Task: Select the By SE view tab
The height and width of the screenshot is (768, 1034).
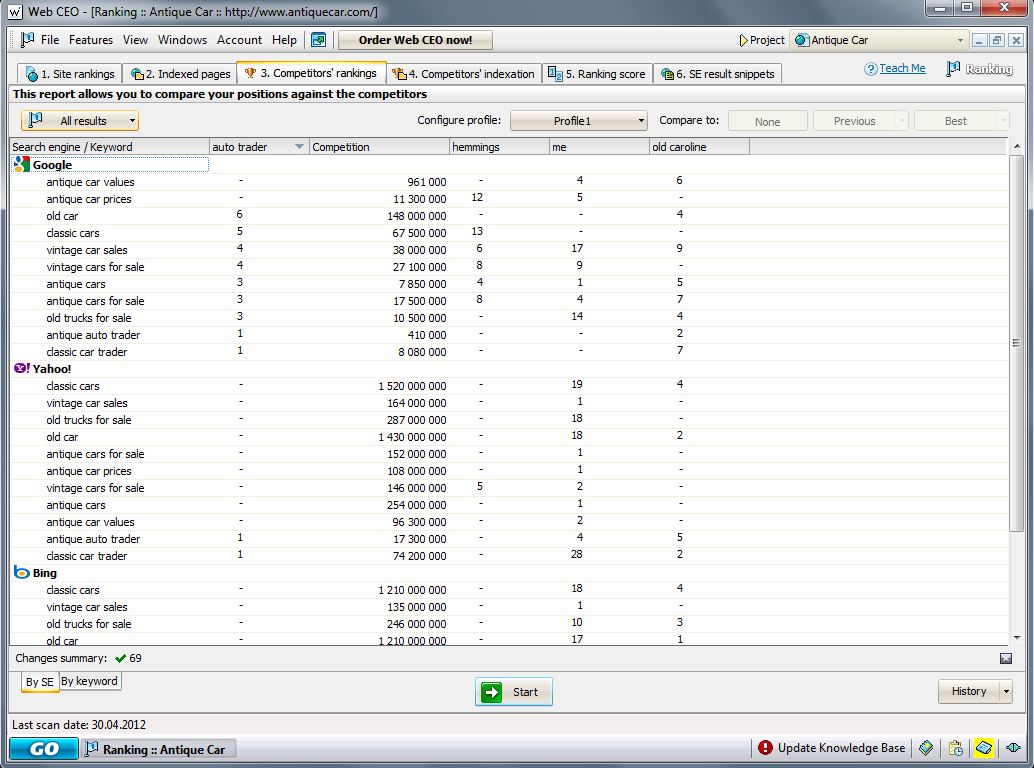Action: pos(40,682)
